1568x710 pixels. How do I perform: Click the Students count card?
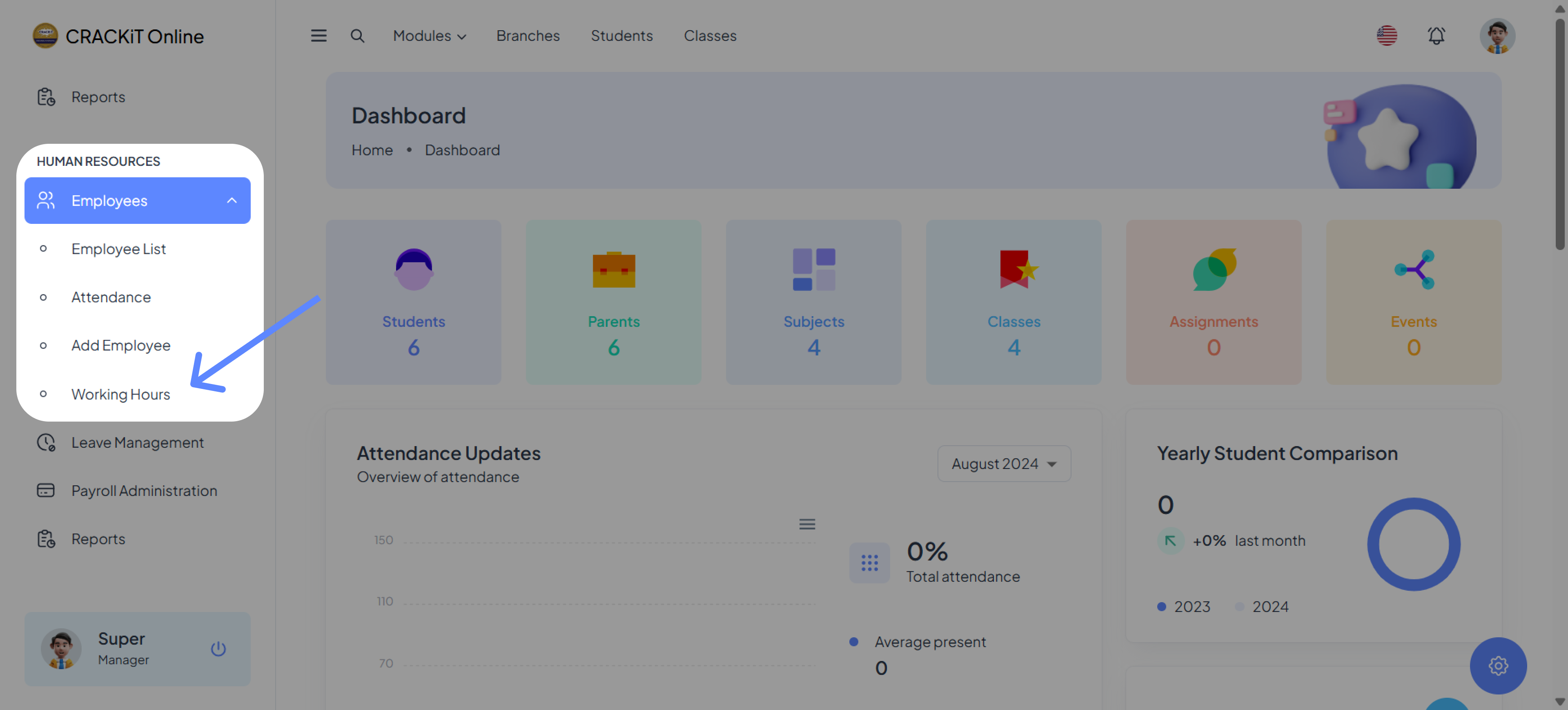413,302
